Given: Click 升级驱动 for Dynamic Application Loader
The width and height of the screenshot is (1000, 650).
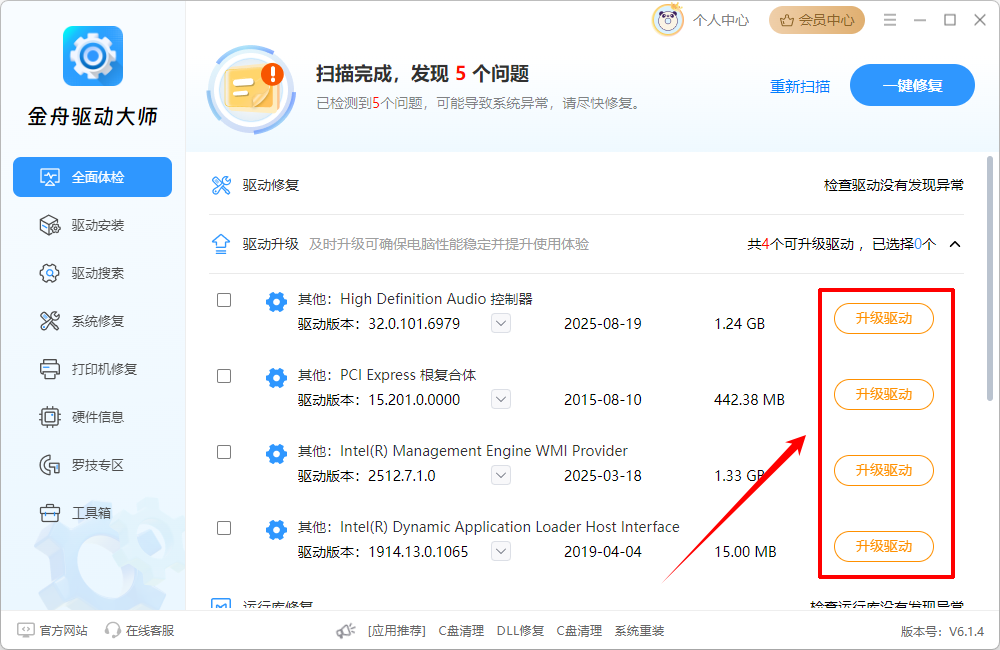Looking at the screenshot, I should click(x=884, y=546).
